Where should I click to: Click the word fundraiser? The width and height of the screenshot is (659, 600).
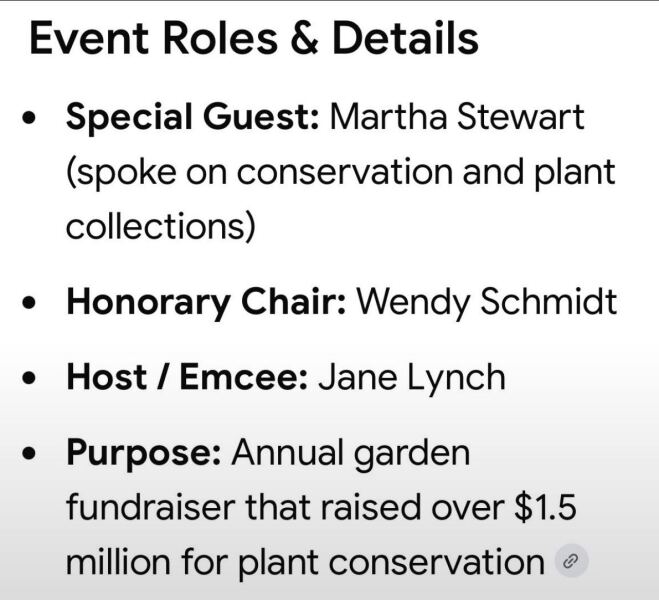tap(150, 507)
